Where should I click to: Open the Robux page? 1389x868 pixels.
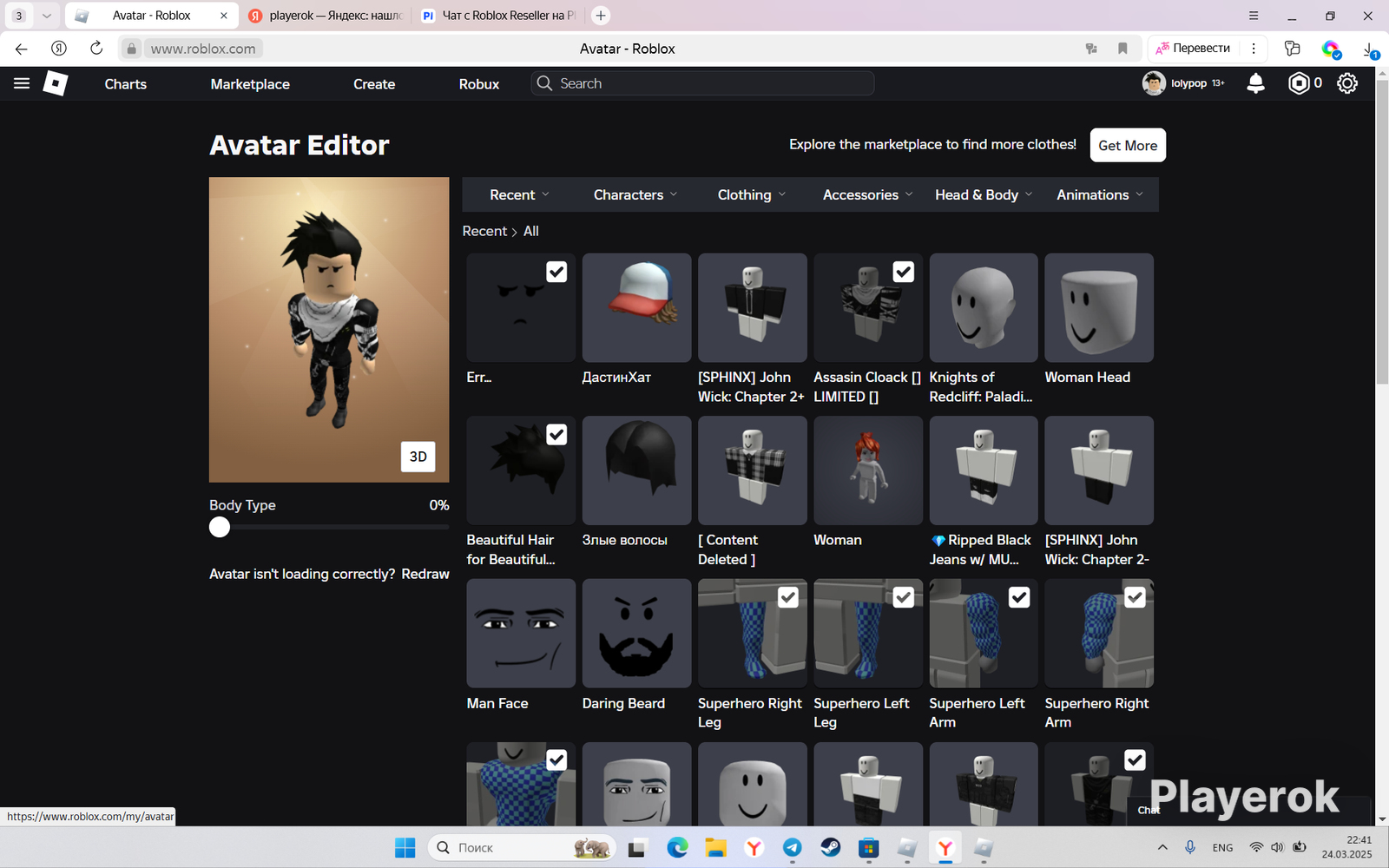click(479, 84)
